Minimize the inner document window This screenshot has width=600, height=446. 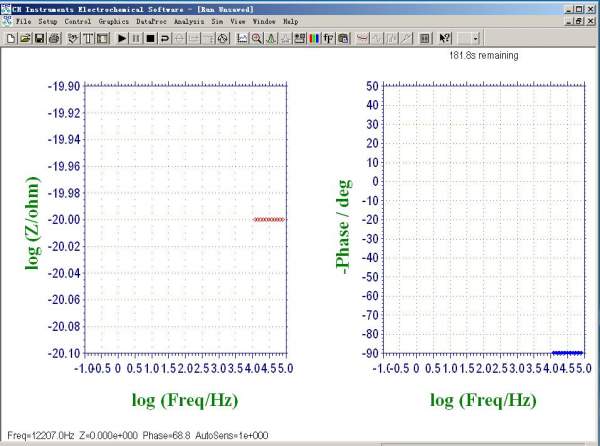[x=570, y=21]
